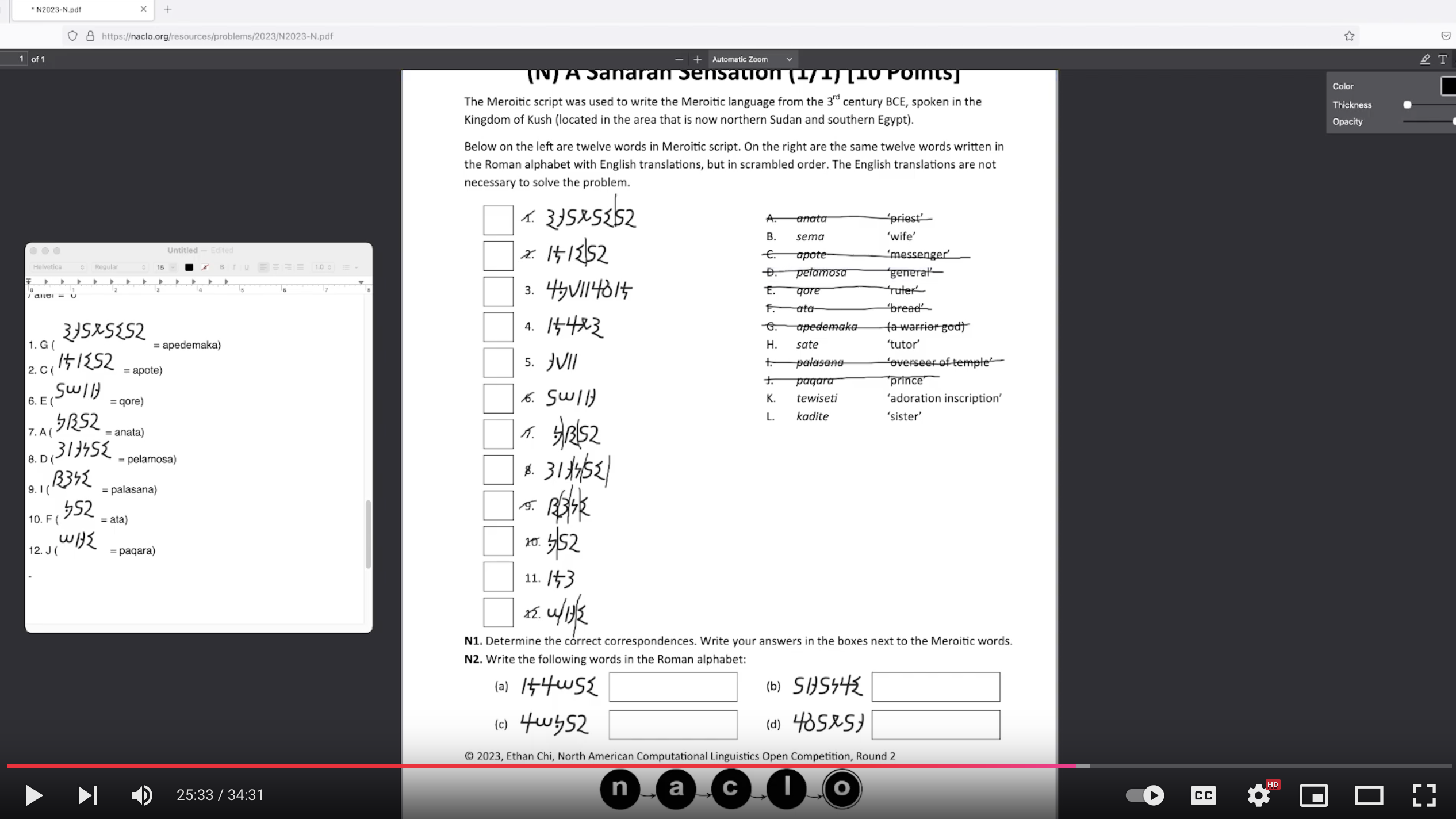
Task: Bookmark the page with the star icon
Action: point(1349,36)
